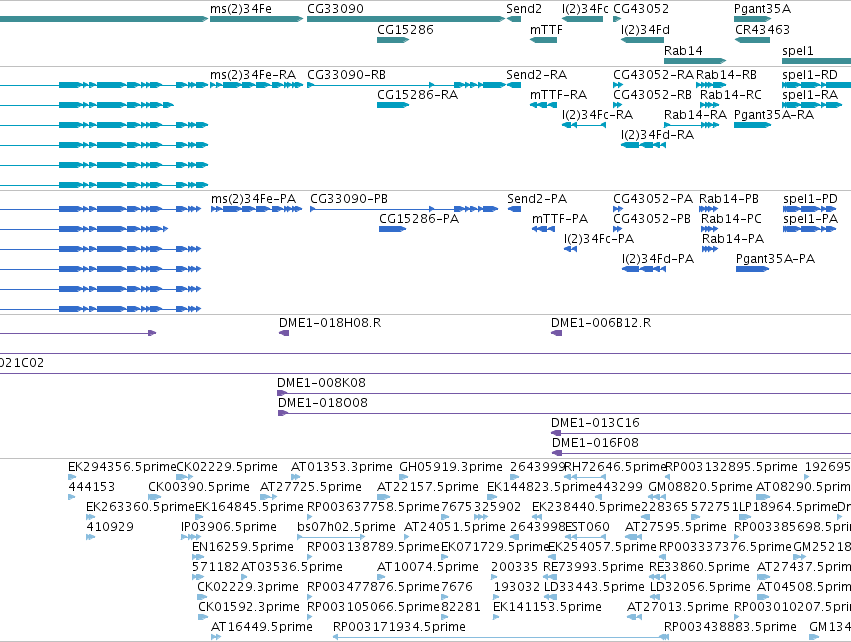Select EST label AT10074.5prime

tap(428, 567)
